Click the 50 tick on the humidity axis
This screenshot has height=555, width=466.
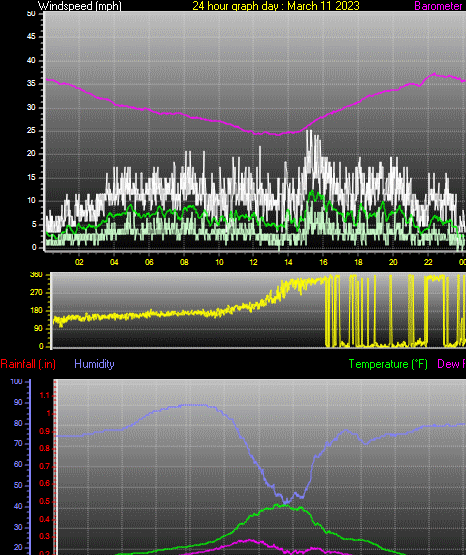[x=18, y=485]
